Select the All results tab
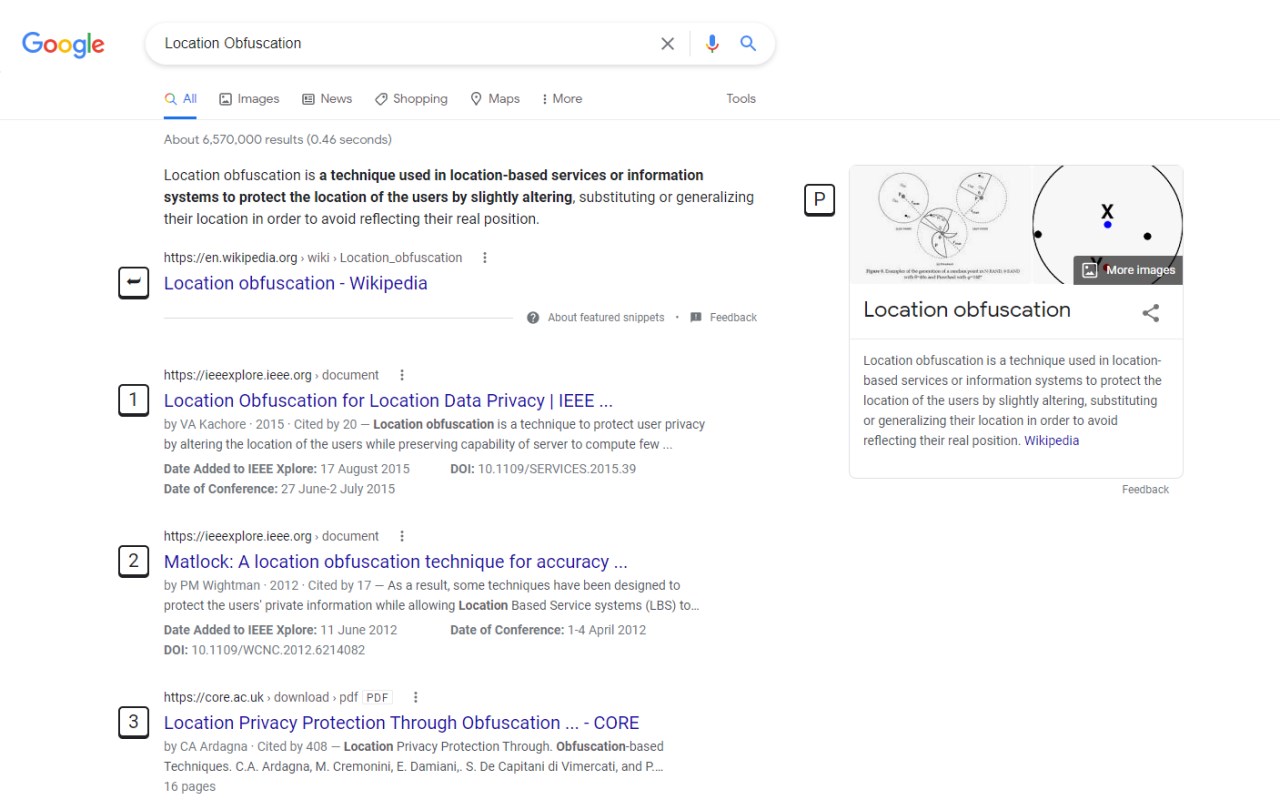 tap(181, 99)
